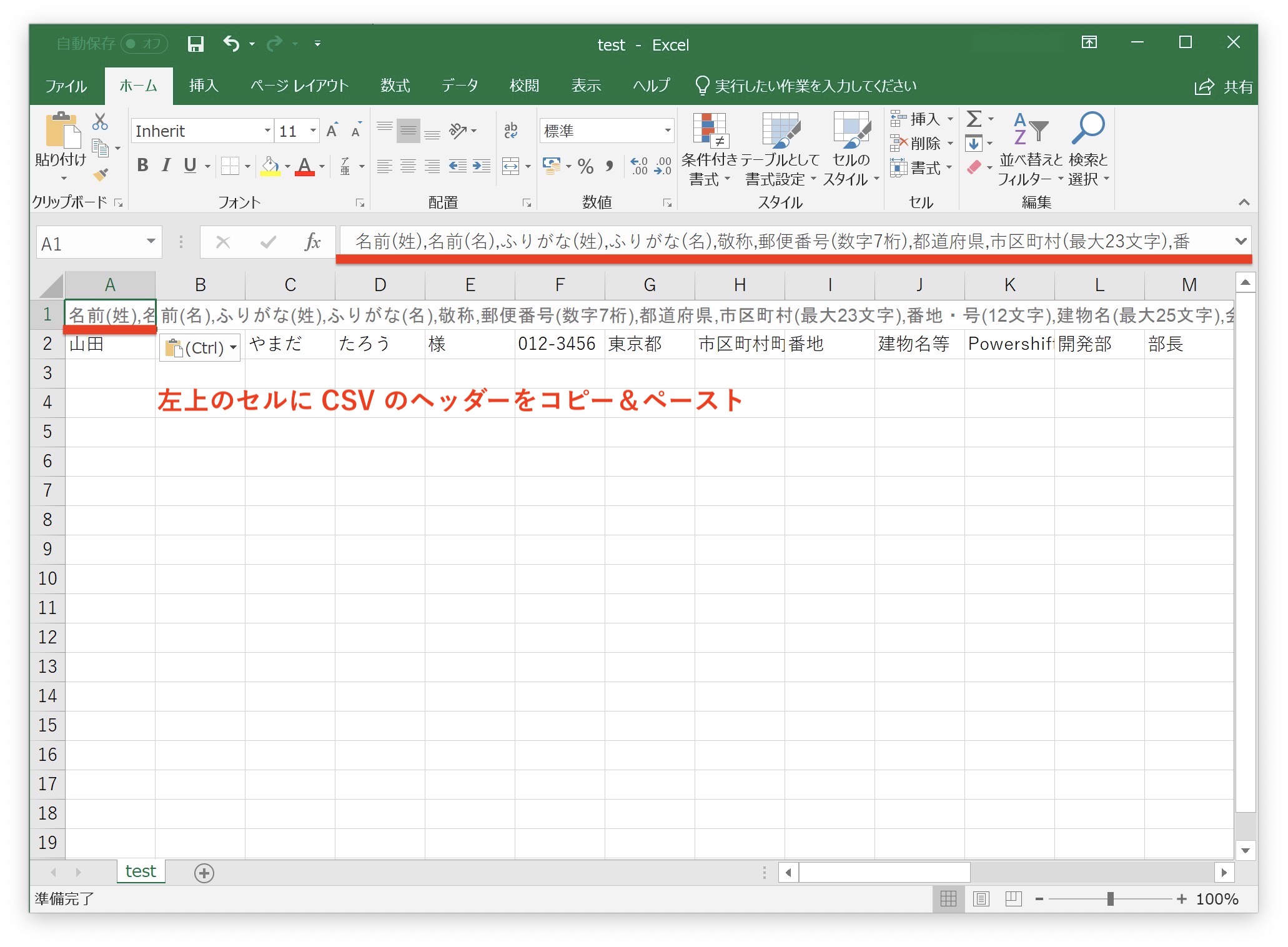This screenshot has height=947, width=1288.
Task: Click the Paste Options (Ctrl) button
Action: tap(200, 347)
